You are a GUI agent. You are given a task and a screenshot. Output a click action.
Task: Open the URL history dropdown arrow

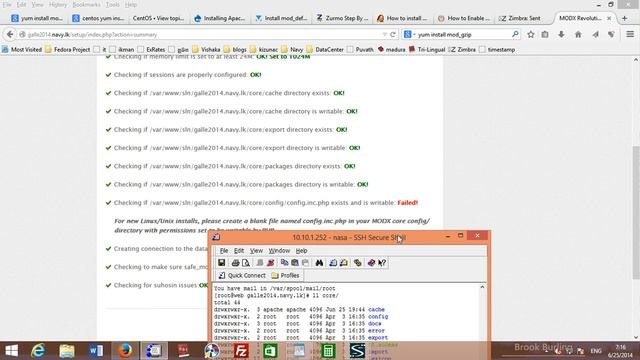[384, 35]
